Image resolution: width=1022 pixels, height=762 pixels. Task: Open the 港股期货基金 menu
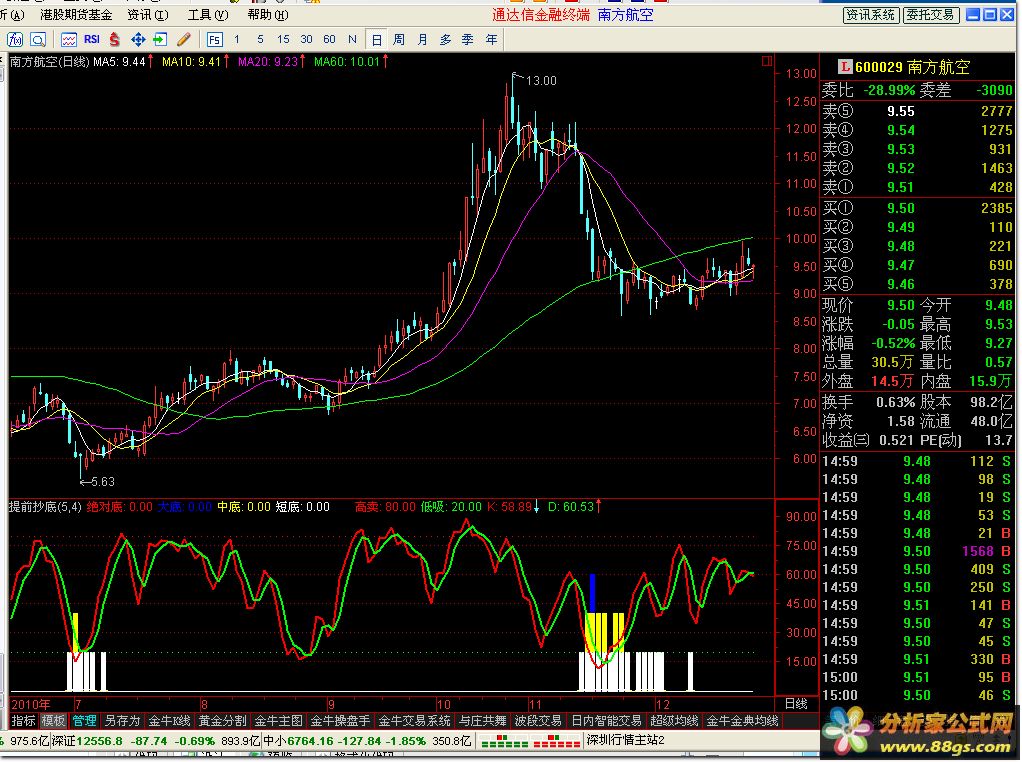[76, 14]
